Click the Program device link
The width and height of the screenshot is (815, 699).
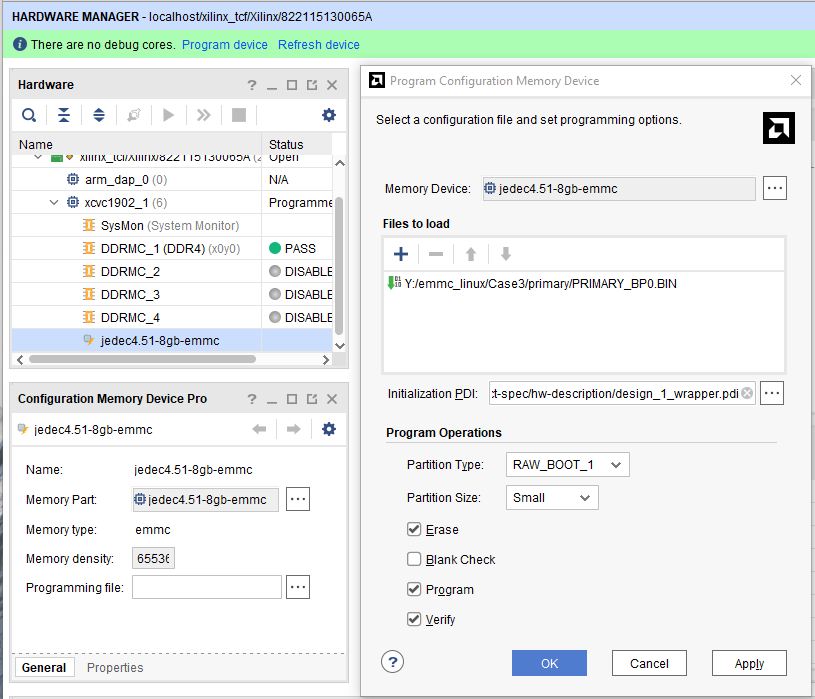(225, 45)
